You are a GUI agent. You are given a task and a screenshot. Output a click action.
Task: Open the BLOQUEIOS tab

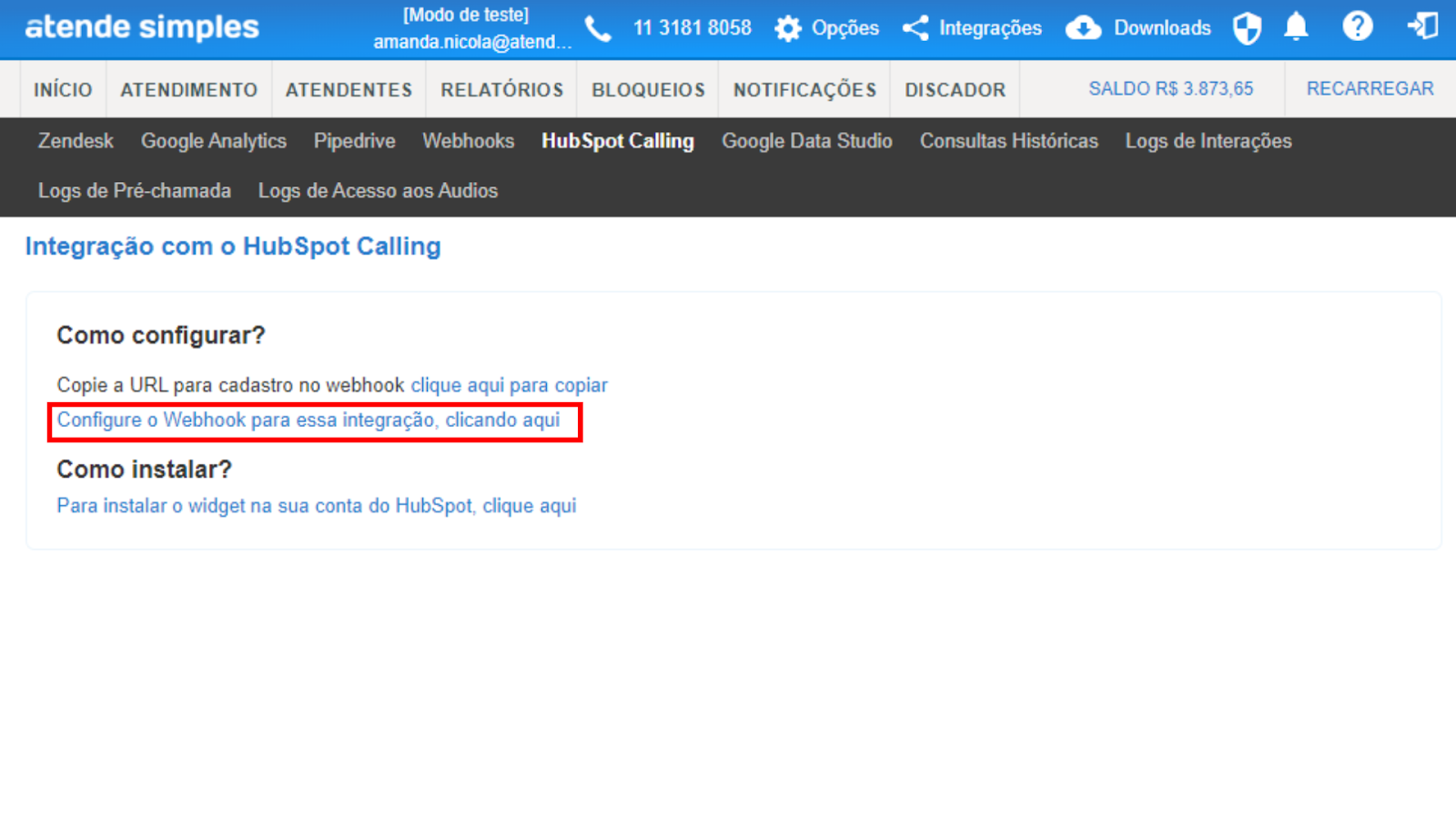coord(648,89)
